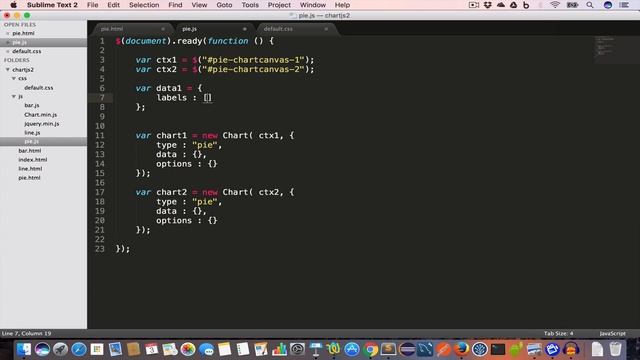Image resolution: width=640 pixels, height=360 pixels.
Task: Open the Tools menu
Action: [250, 5]
